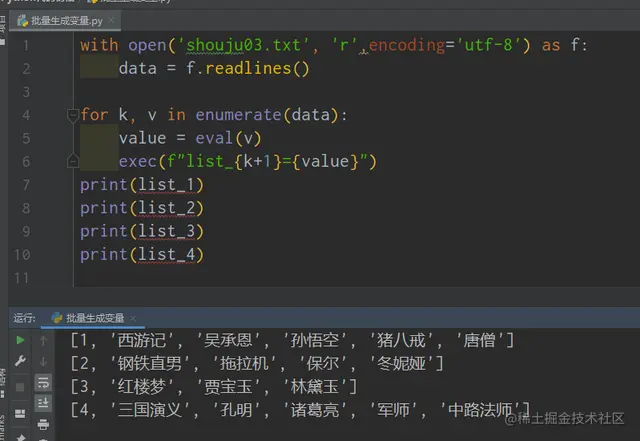Click the output '孙悟空' in console
640x441 pixels.
tap(315, 341)
